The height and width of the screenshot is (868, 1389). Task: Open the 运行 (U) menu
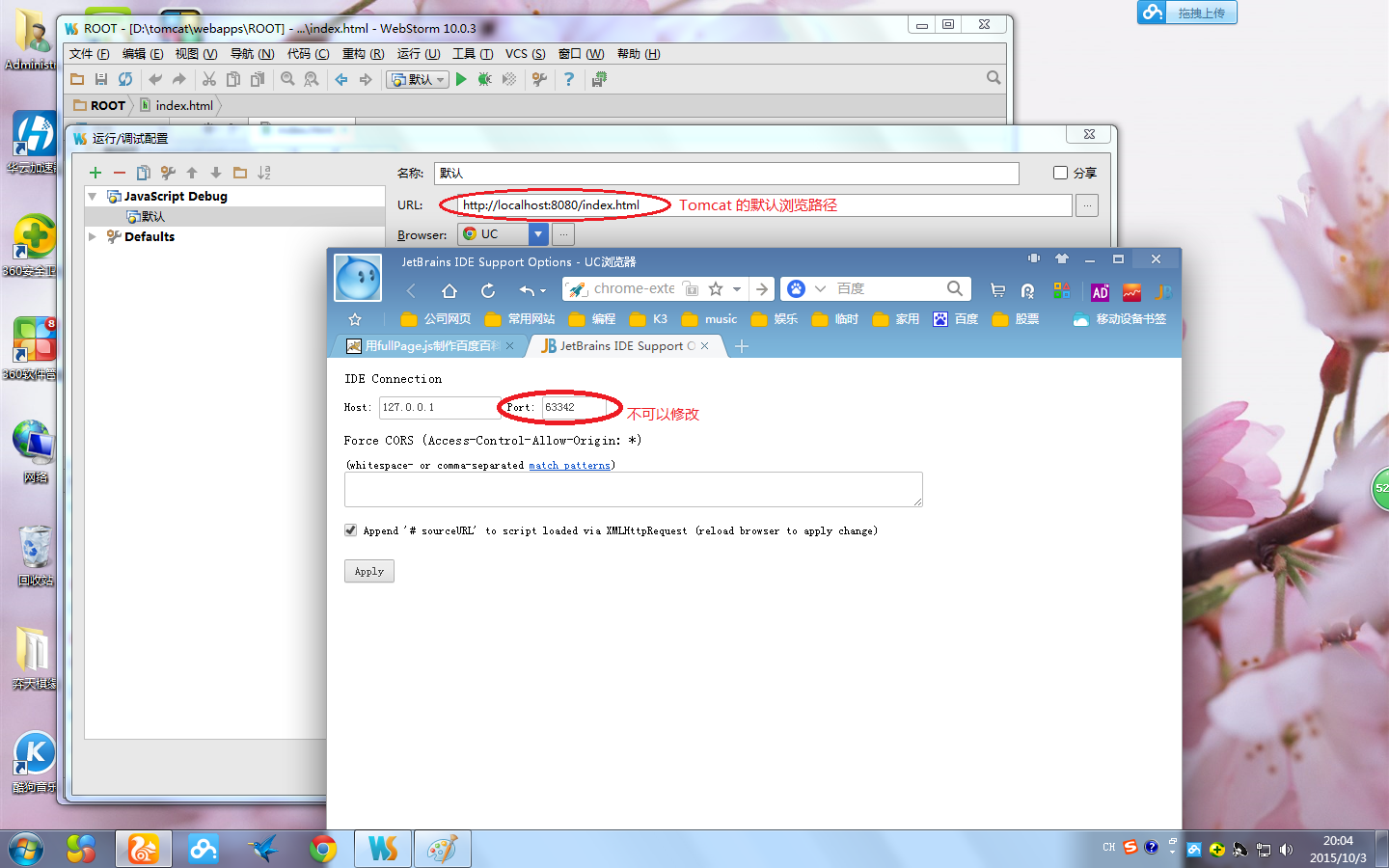click(x=419, y=54)
